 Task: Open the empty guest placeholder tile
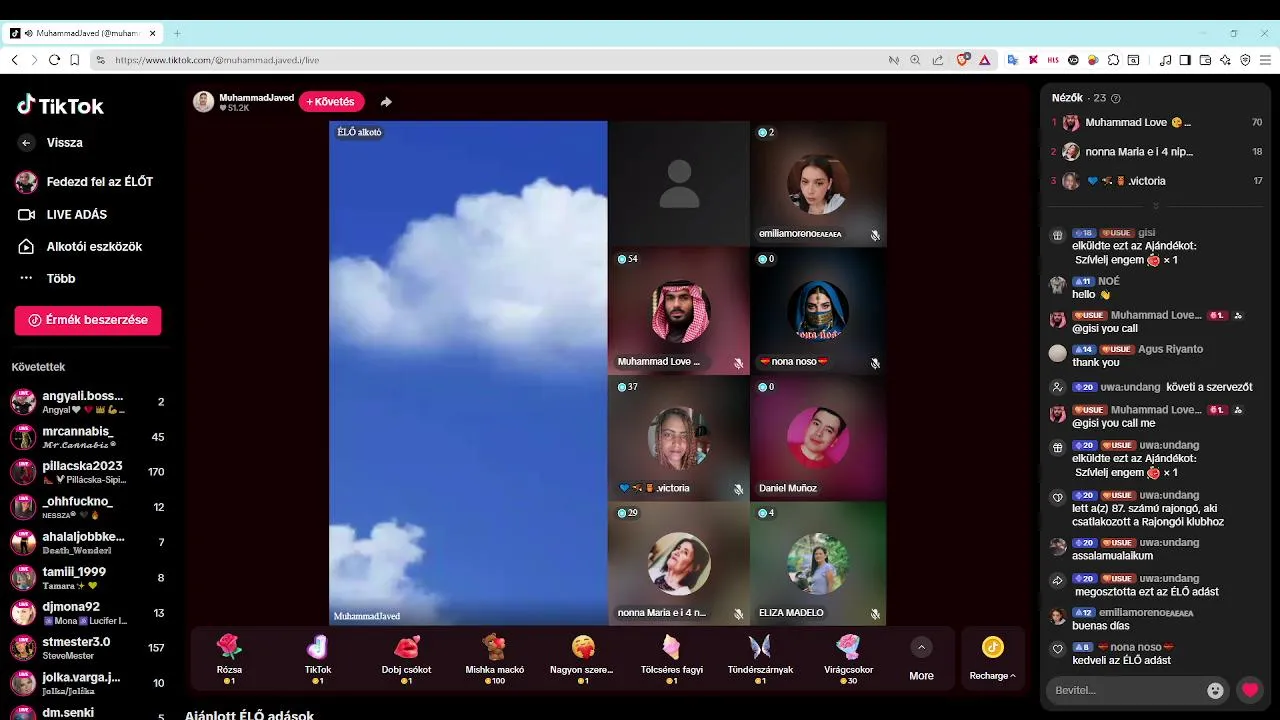678,184
